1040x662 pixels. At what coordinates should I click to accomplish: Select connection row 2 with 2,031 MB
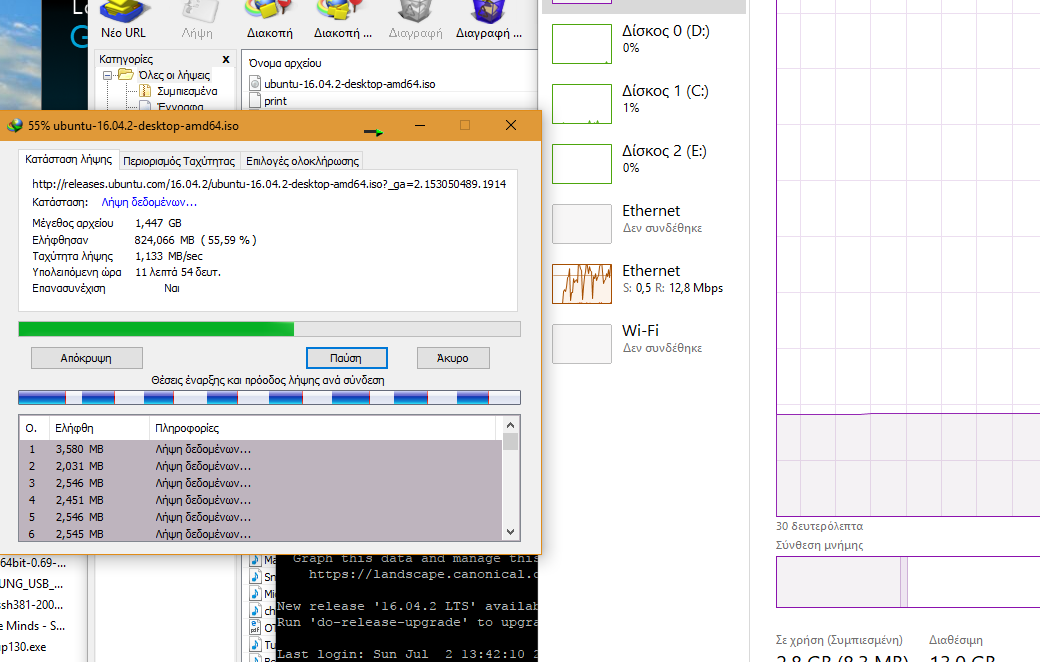261,466
